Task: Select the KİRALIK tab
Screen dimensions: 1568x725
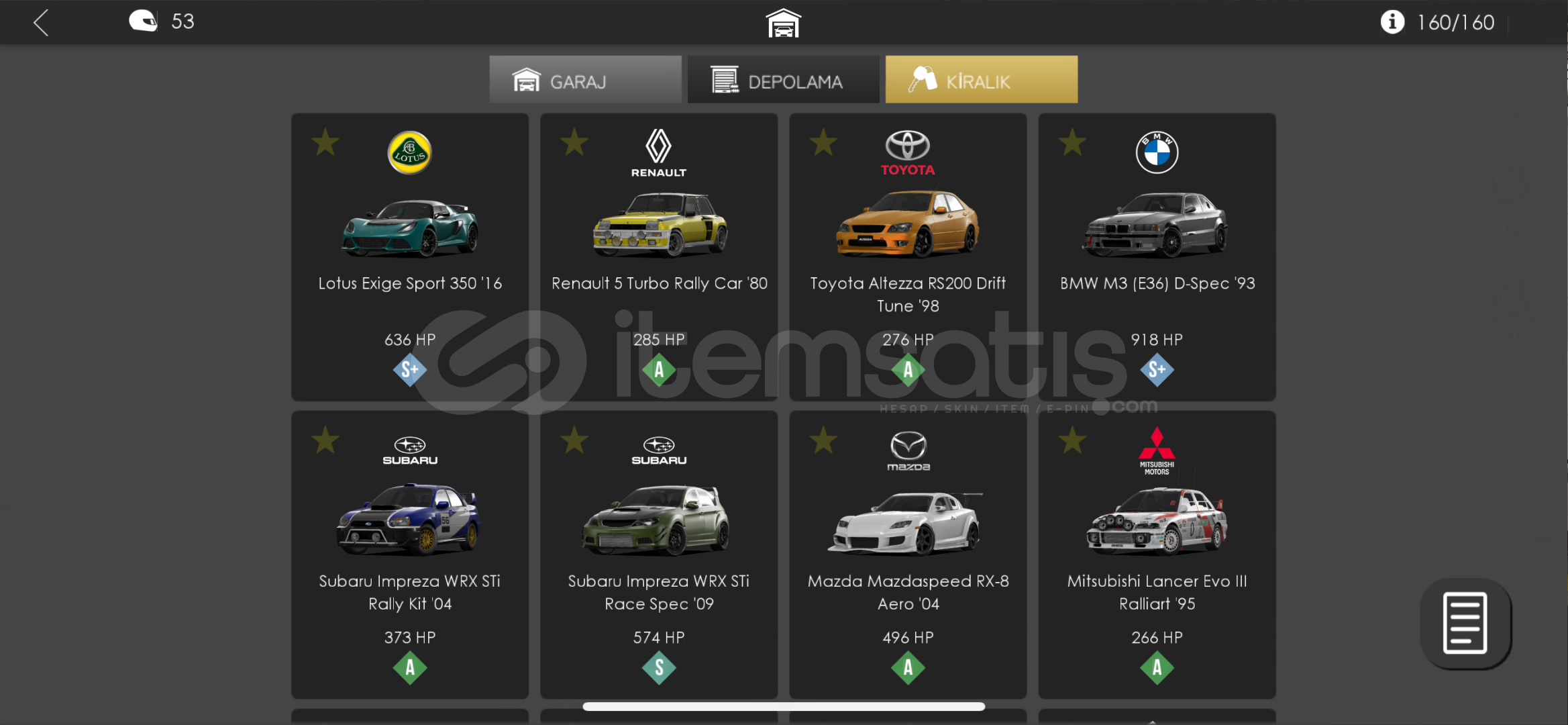Action: (x=982, y=80)
